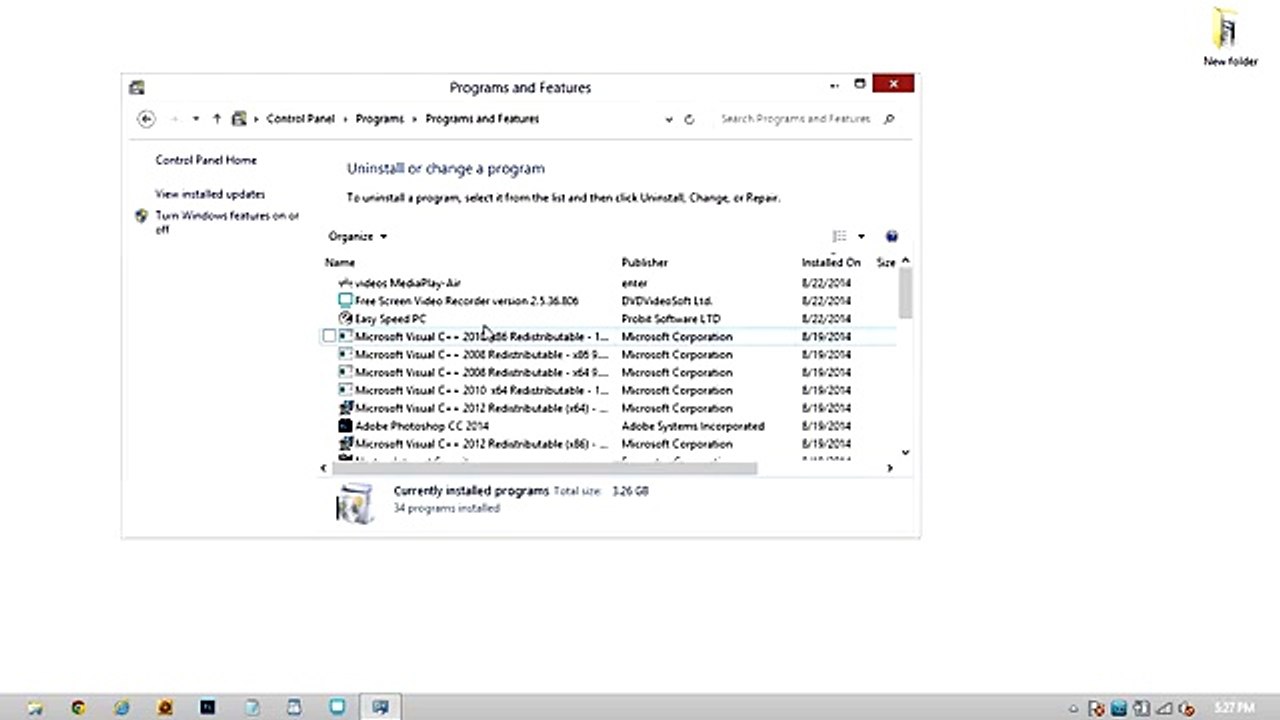This screenshot has width=1280, height=720.
Task: Select the Easy Speed PC entry
Action: (390, 319)
